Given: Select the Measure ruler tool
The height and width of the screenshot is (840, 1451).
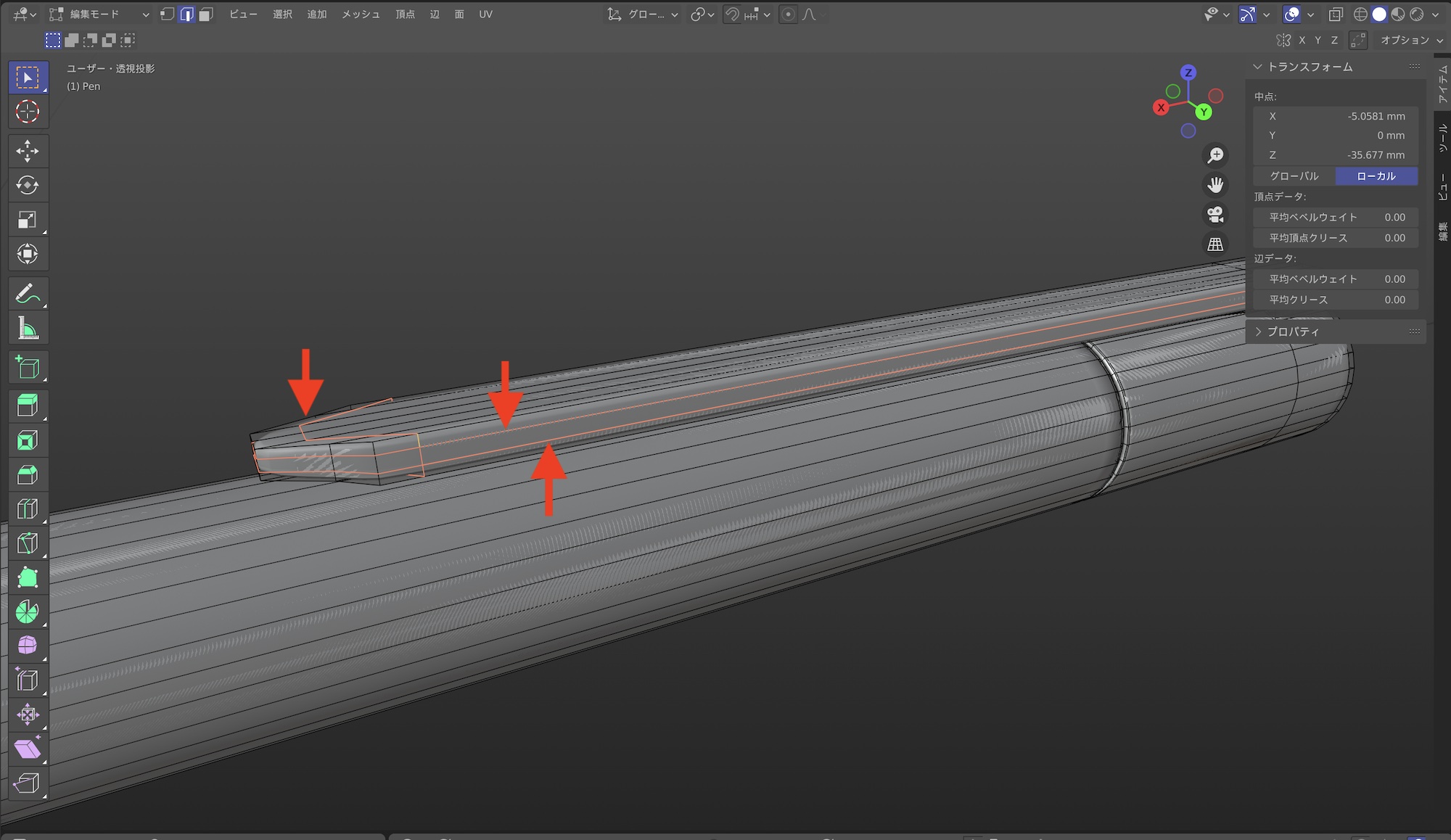Looking at the screenshot, I should [28, 329].
